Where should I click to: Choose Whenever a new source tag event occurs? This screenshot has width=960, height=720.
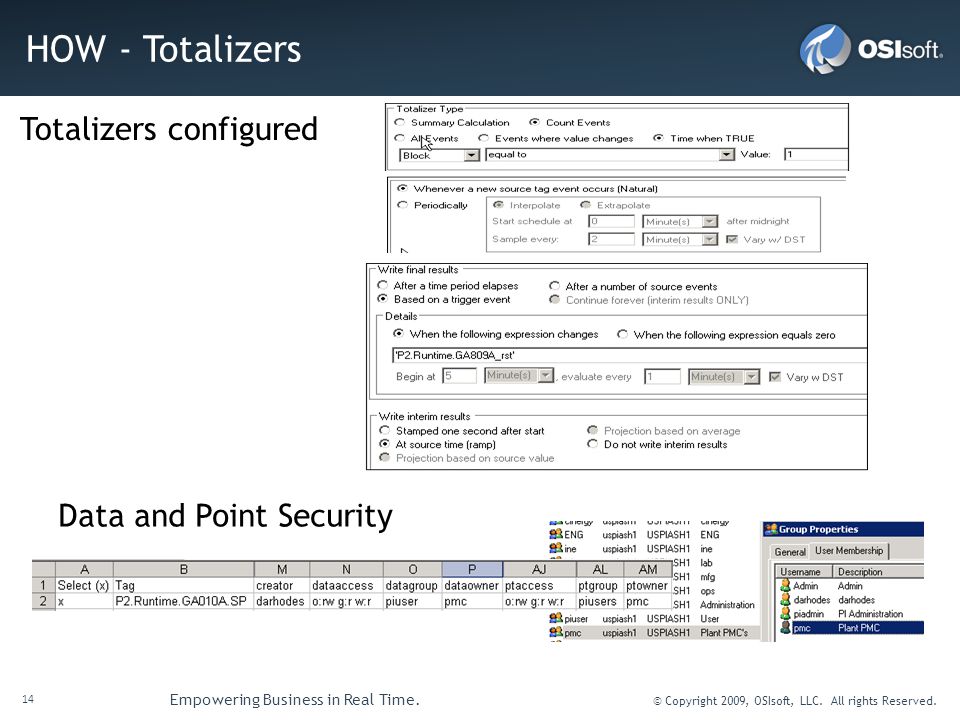pyautogui.click(x=402, y=189)
